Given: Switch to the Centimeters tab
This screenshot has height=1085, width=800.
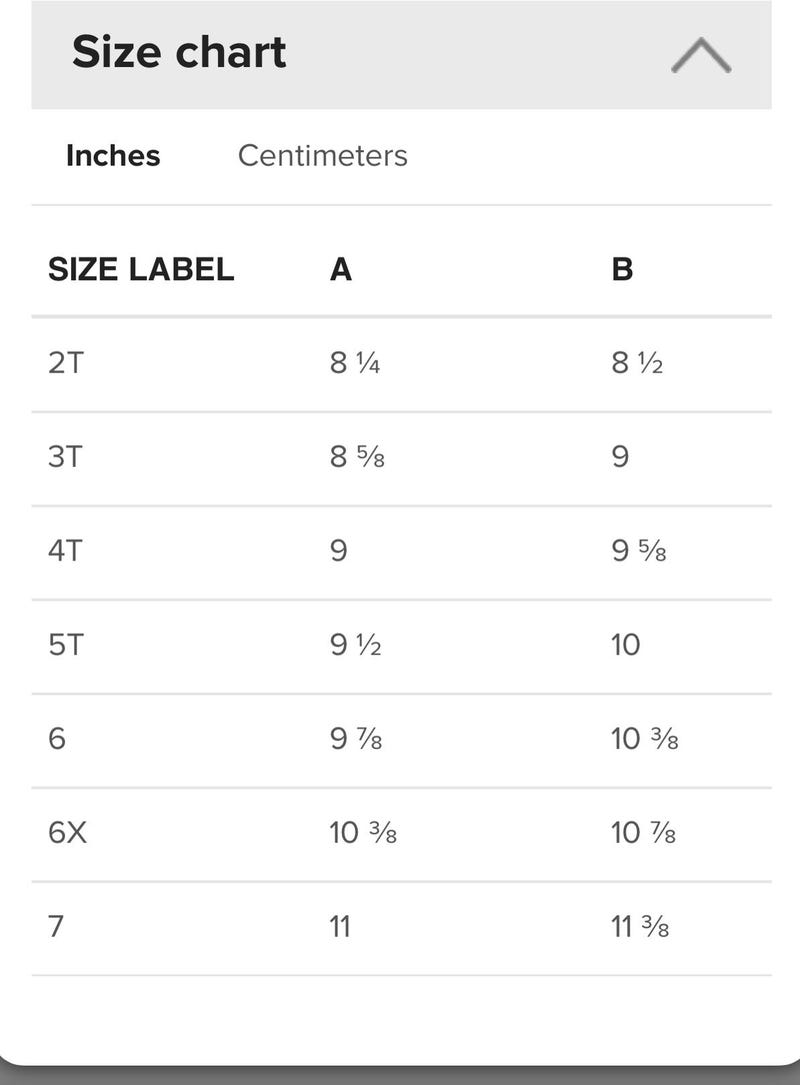Looking at the screenshot, I should coord(322,156).
